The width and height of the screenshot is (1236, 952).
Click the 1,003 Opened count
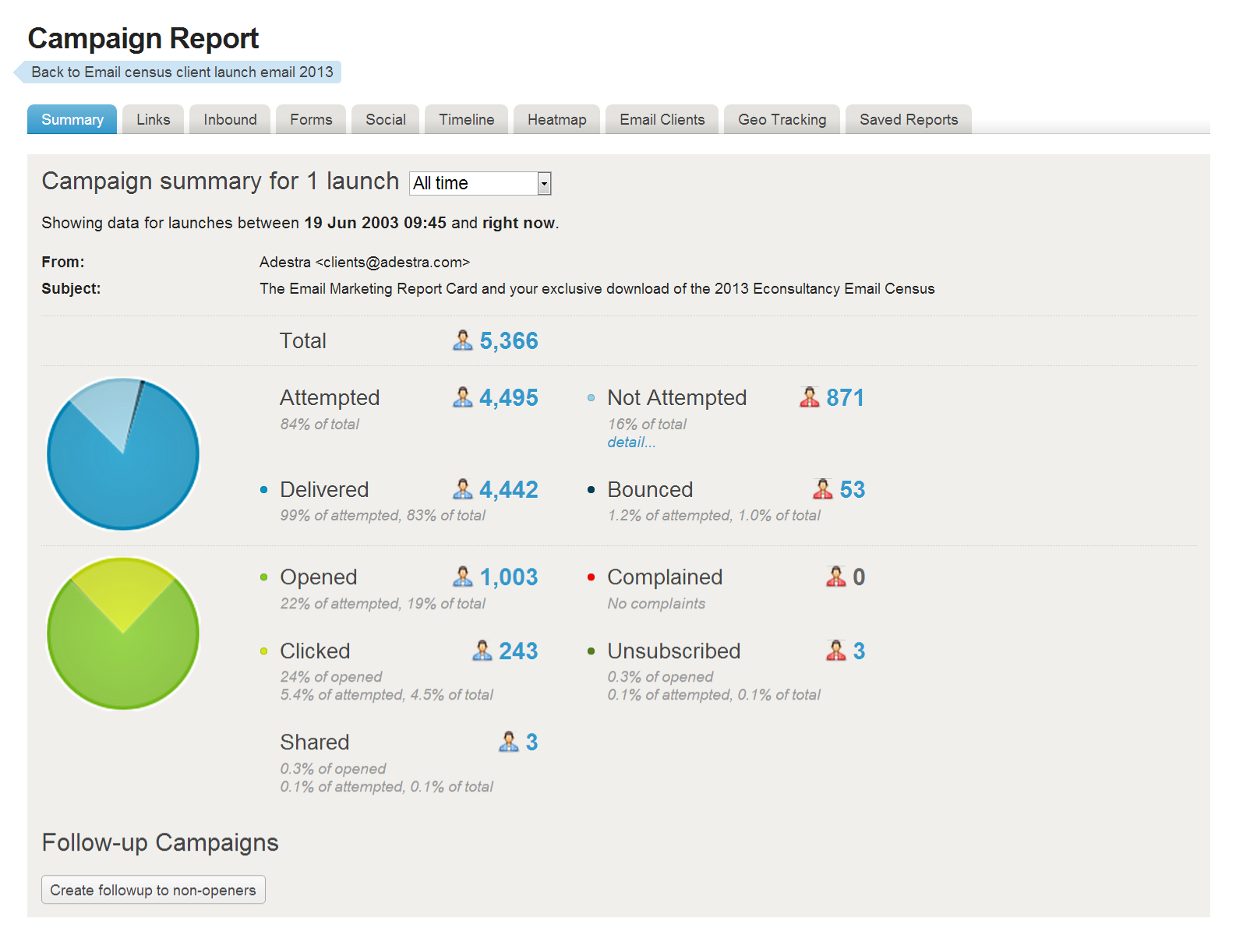[x=509, y=576]
